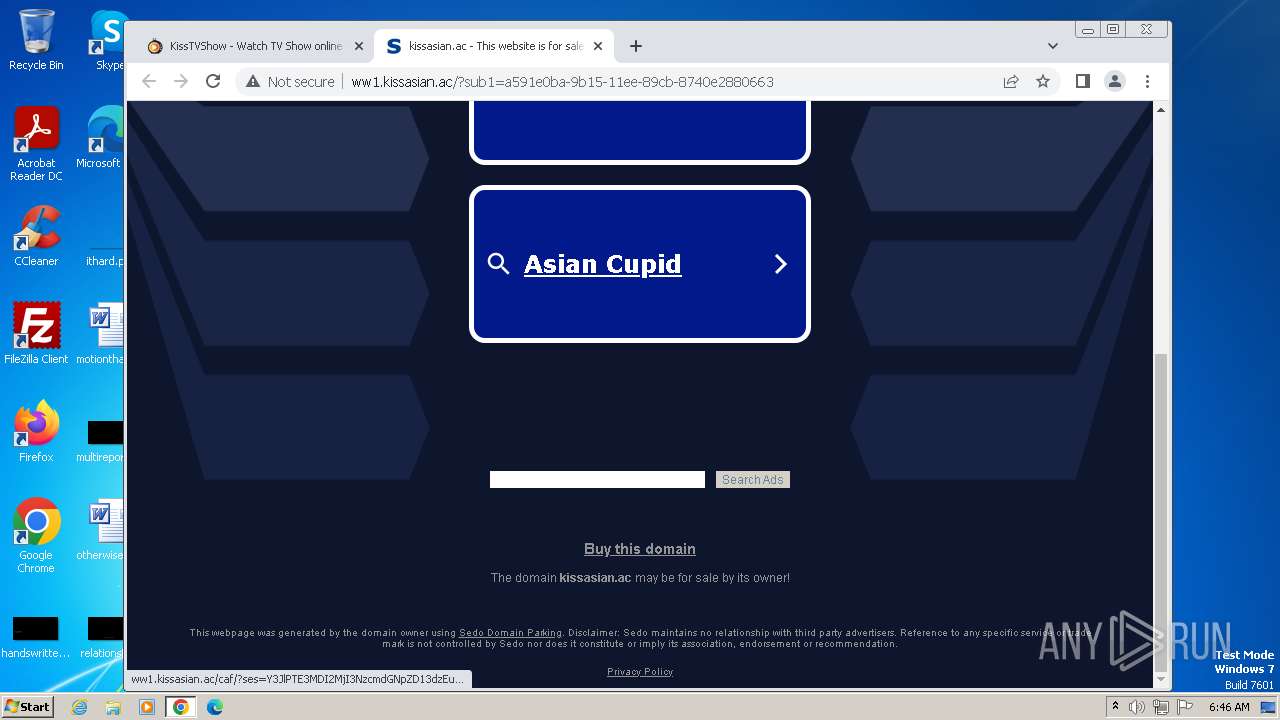Open the Buy this domain link
1280x720 pixels.
640,549
